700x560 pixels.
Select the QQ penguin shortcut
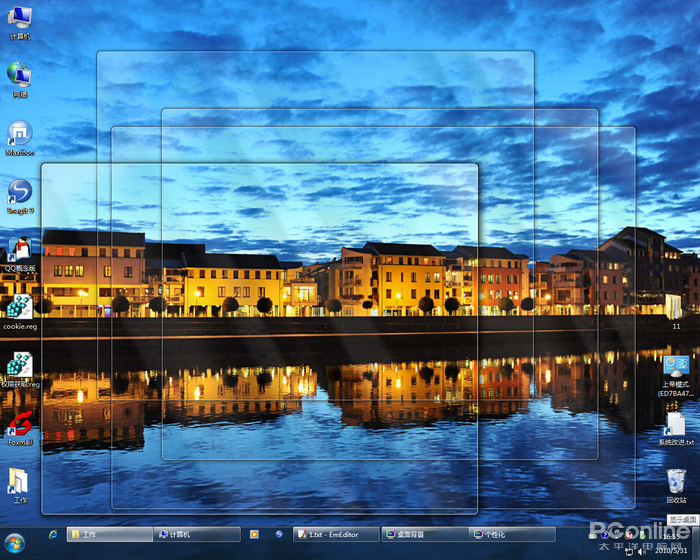(x=20, y=255)
